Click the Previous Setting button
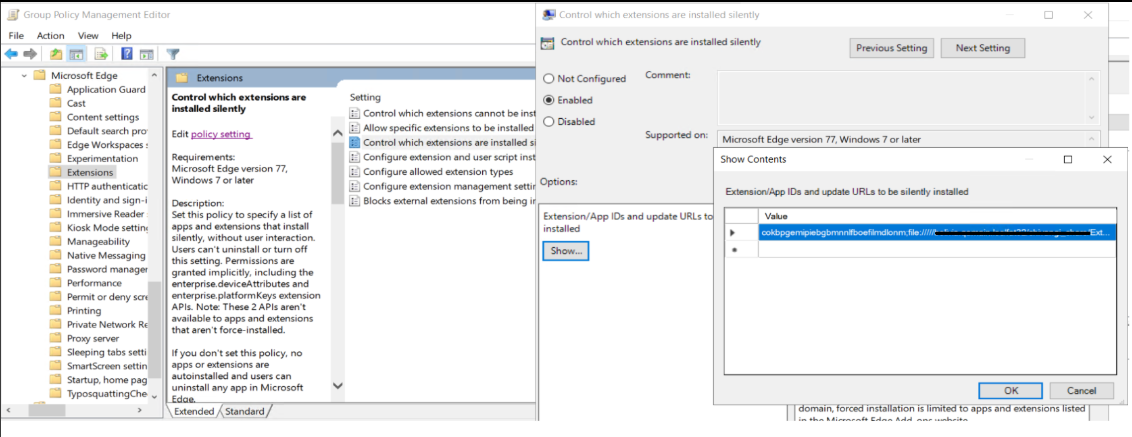The image size is (1132, 437). [891, 48]
